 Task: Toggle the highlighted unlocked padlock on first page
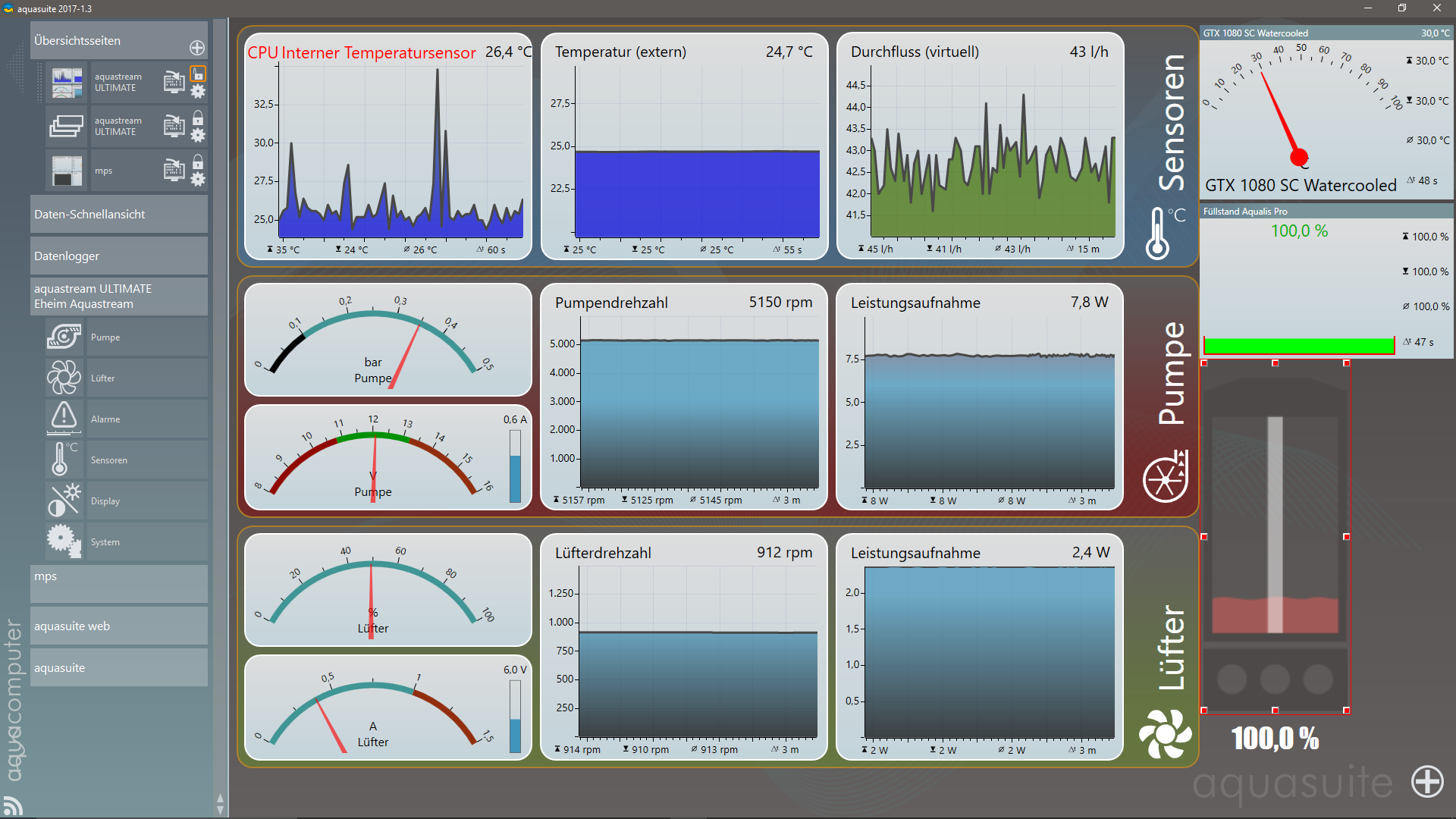pyautogui.click(x=198, y=74)
